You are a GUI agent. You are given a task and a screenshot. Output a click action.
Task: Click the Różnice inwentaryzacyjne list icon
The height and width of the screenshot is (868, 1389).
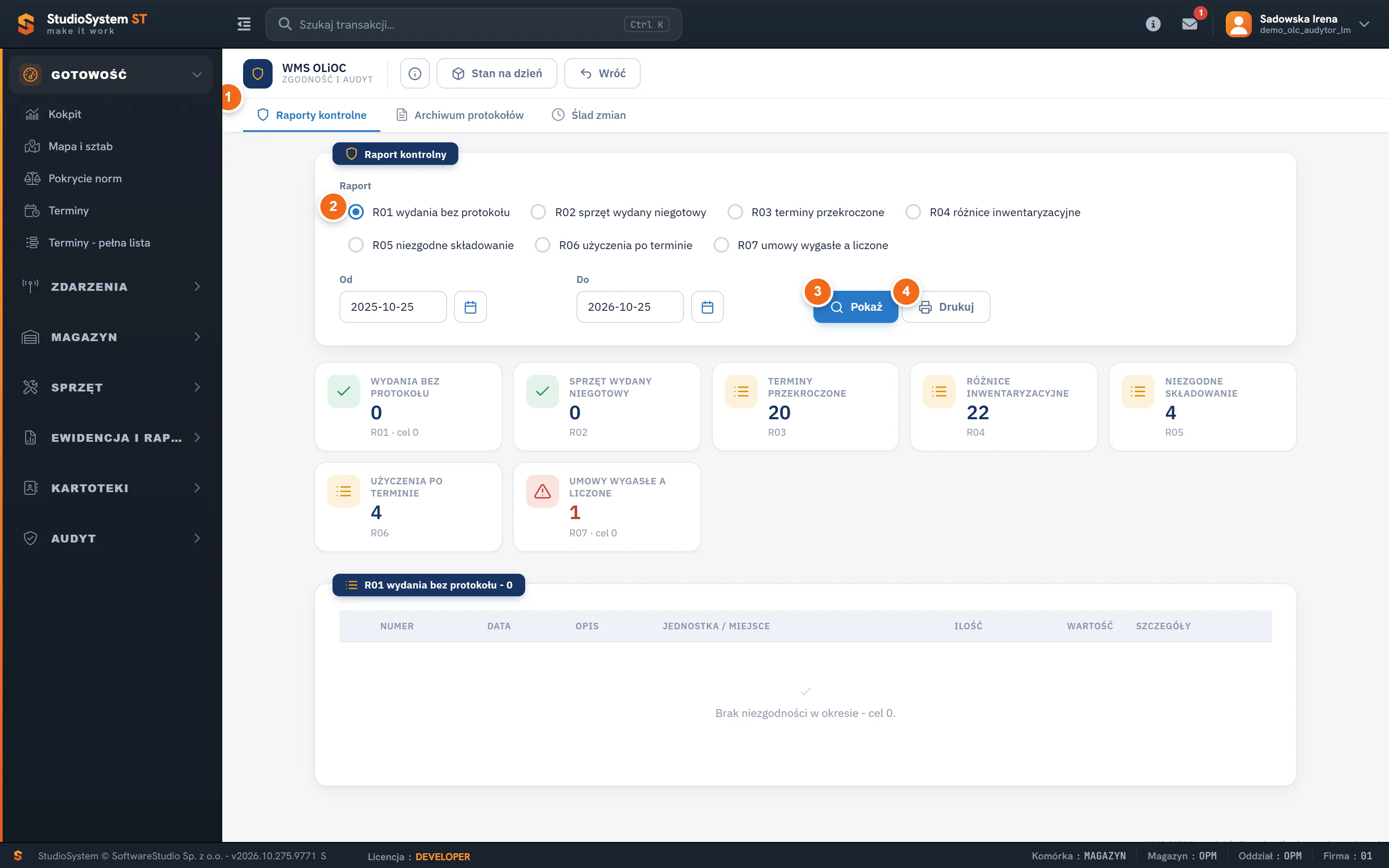pos(939,391)
